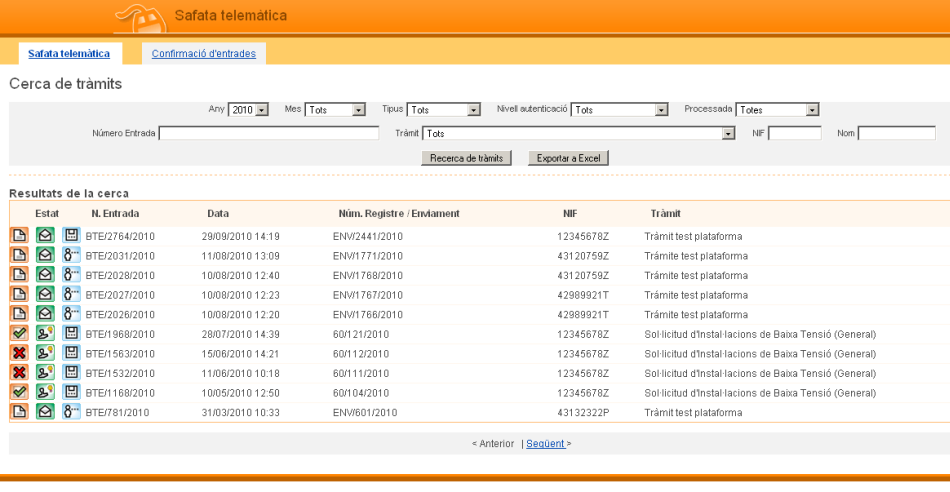Click the blue key icon for BTE/2028/2010
The width and height of the screenshot is (950, 492).
tap(71, 275)
